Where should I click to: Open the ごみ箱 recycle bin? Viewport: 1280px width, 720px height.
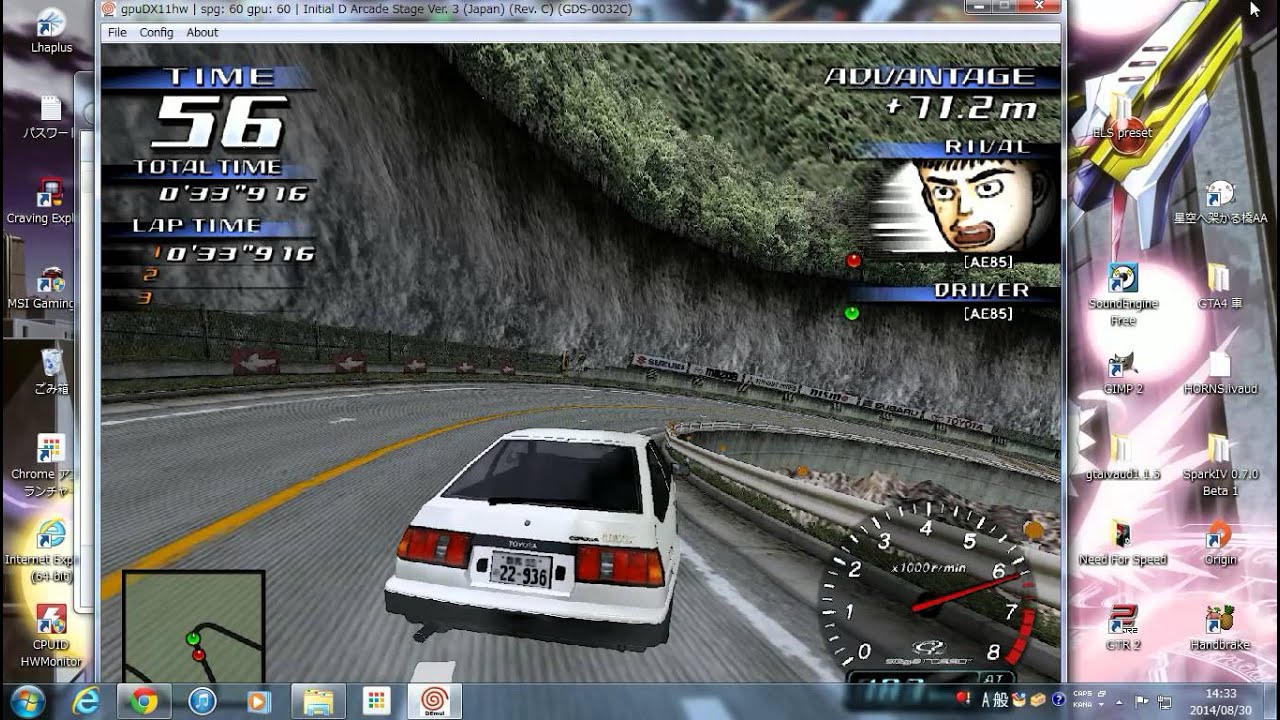pos(51,371)
